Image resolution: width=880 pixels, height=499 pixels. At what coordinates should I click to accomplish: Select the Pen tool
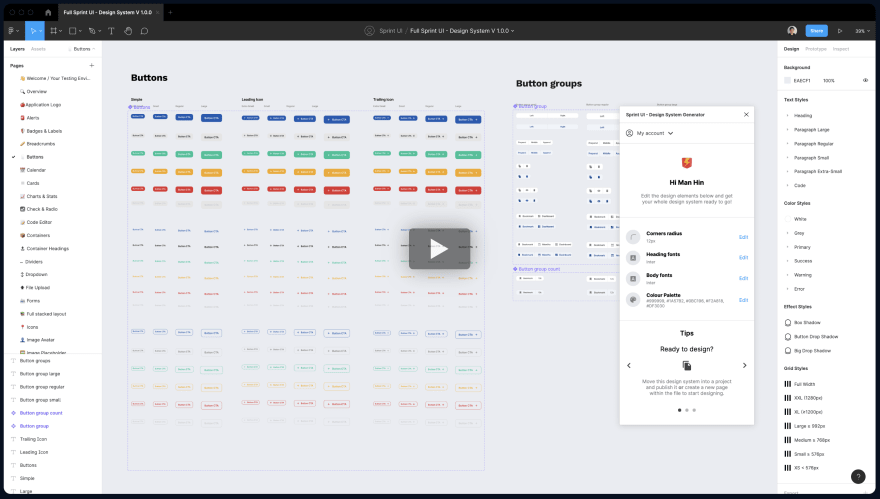[x=93, y=31]
